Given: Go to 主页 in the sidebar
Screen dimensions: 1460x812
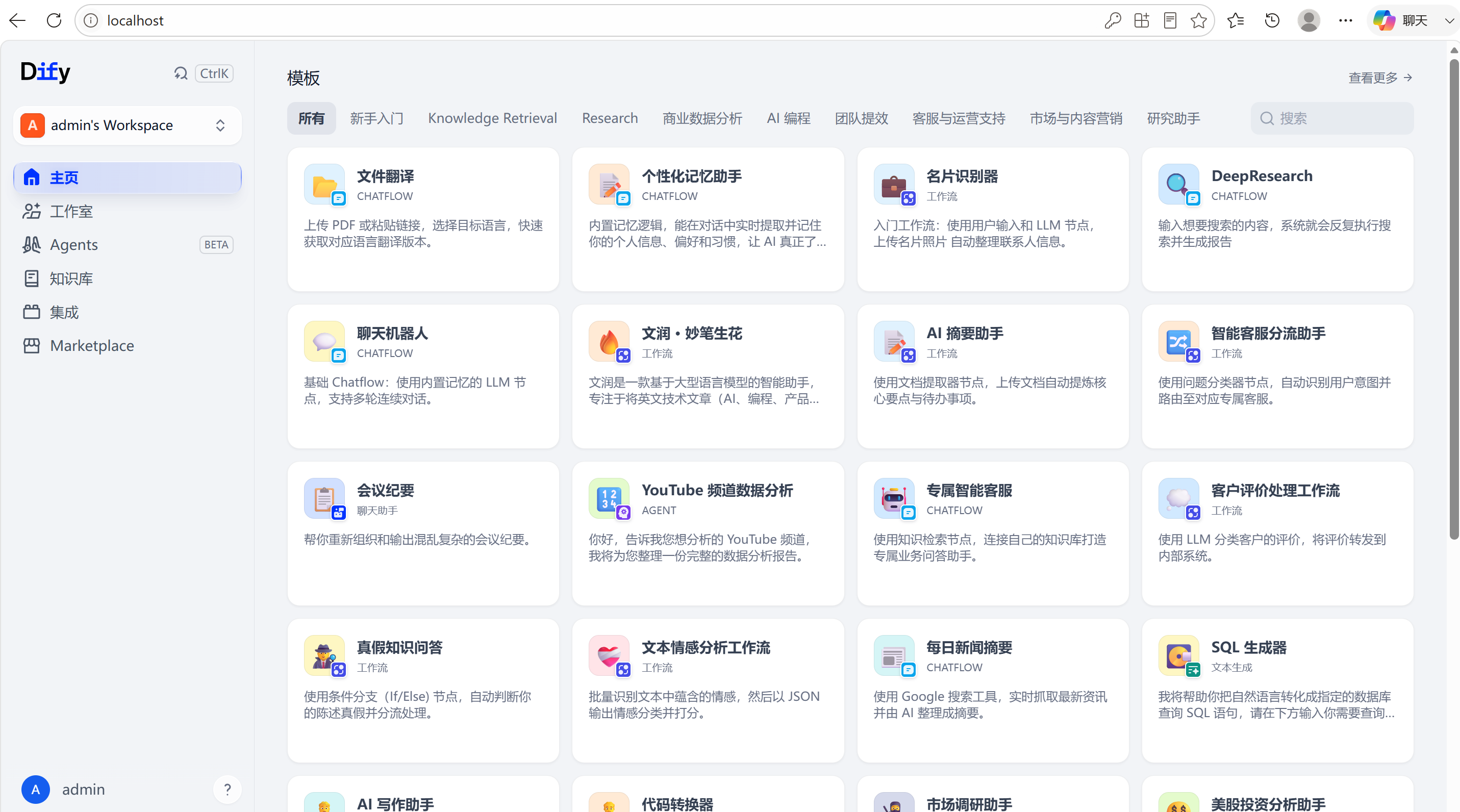Looking at the screenshot, I should point(128,177).
